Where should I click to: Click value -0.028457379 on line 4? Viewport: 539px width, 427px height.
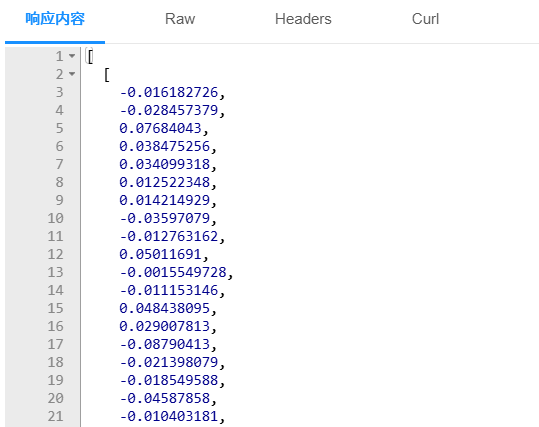click(x=169, y=110)
